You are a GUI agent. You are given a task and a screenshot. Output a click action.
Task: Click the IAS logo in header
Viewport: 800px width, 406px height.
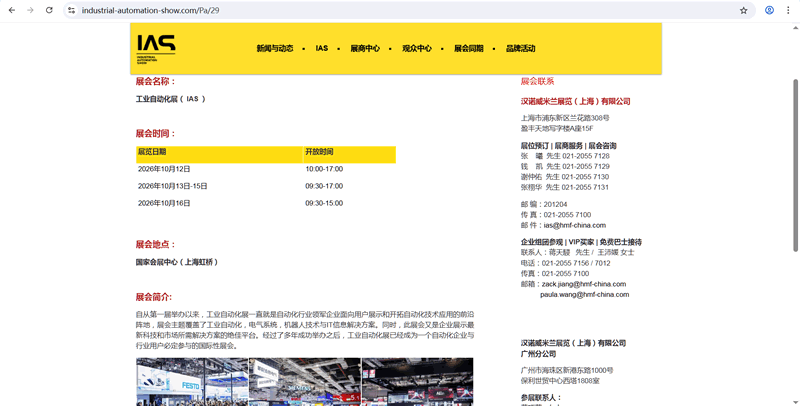pos(156,48)
